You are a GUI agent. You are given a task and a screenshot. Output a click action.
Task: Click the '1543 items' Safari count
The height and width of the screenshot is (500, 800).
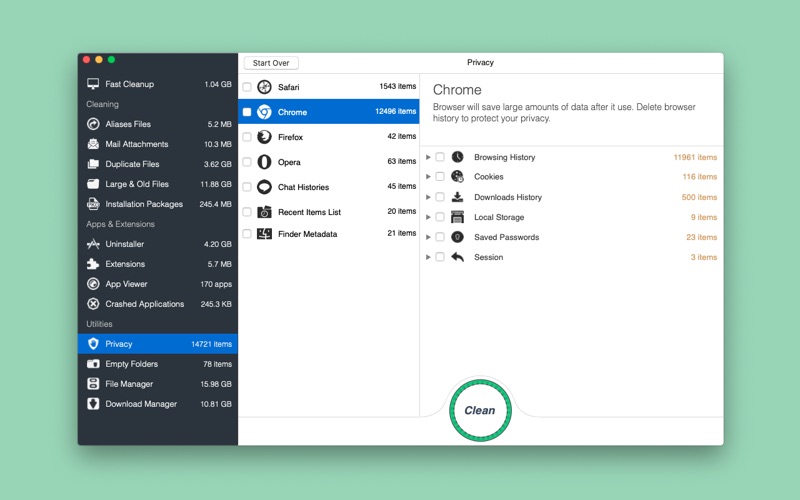[x=397, y=86]
